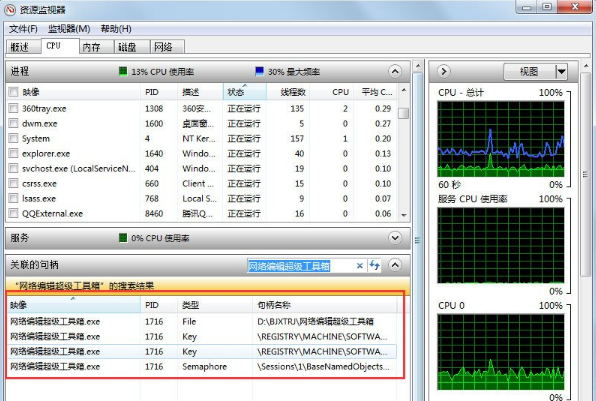The height and width of the screenshot is (401, 596).
Task: Sort processes by 平均 C... column header
Action: coord(376,92)
